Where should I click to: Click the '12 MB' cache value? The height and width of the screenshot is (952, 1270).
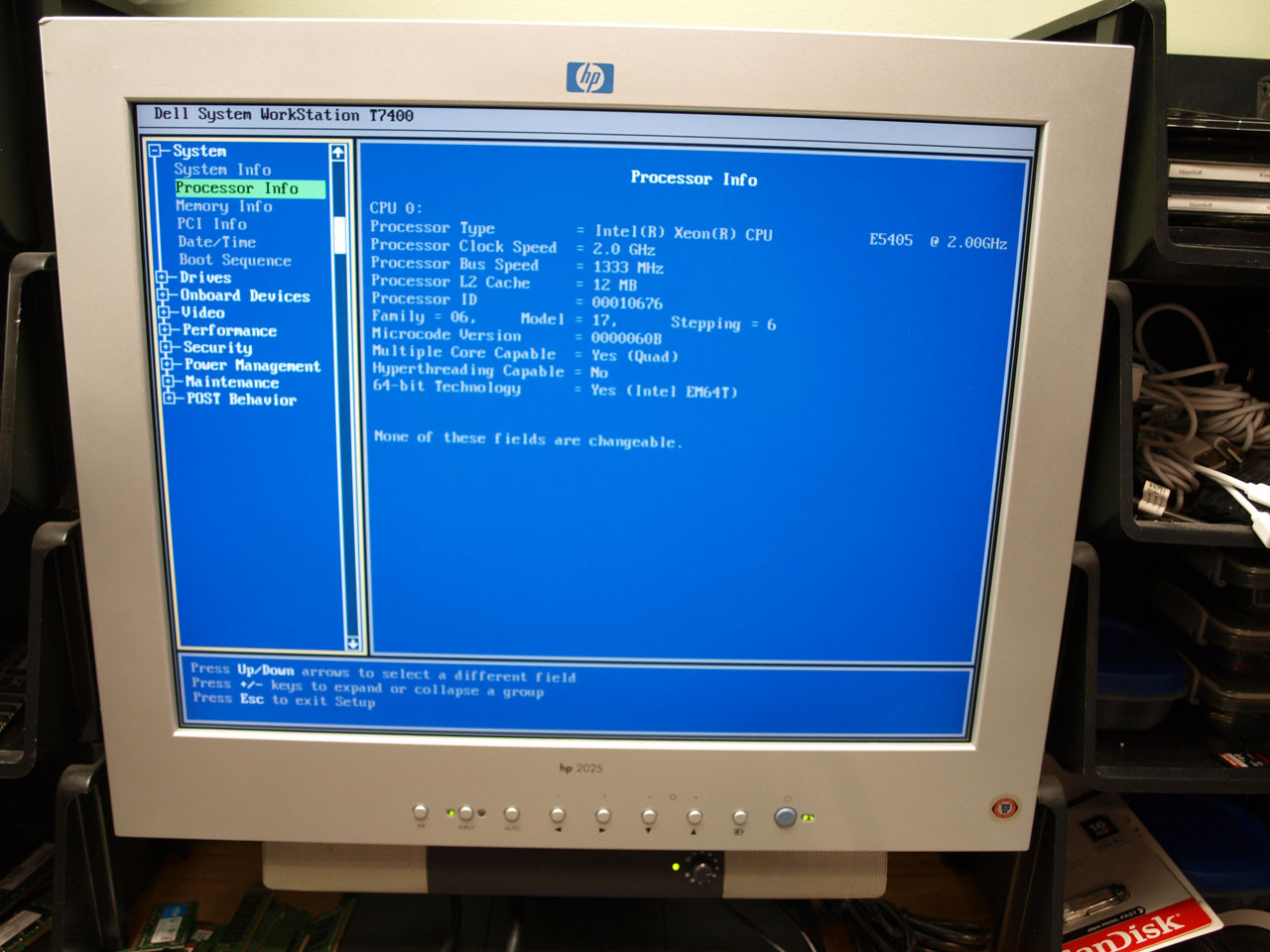[x=614, y=285]
